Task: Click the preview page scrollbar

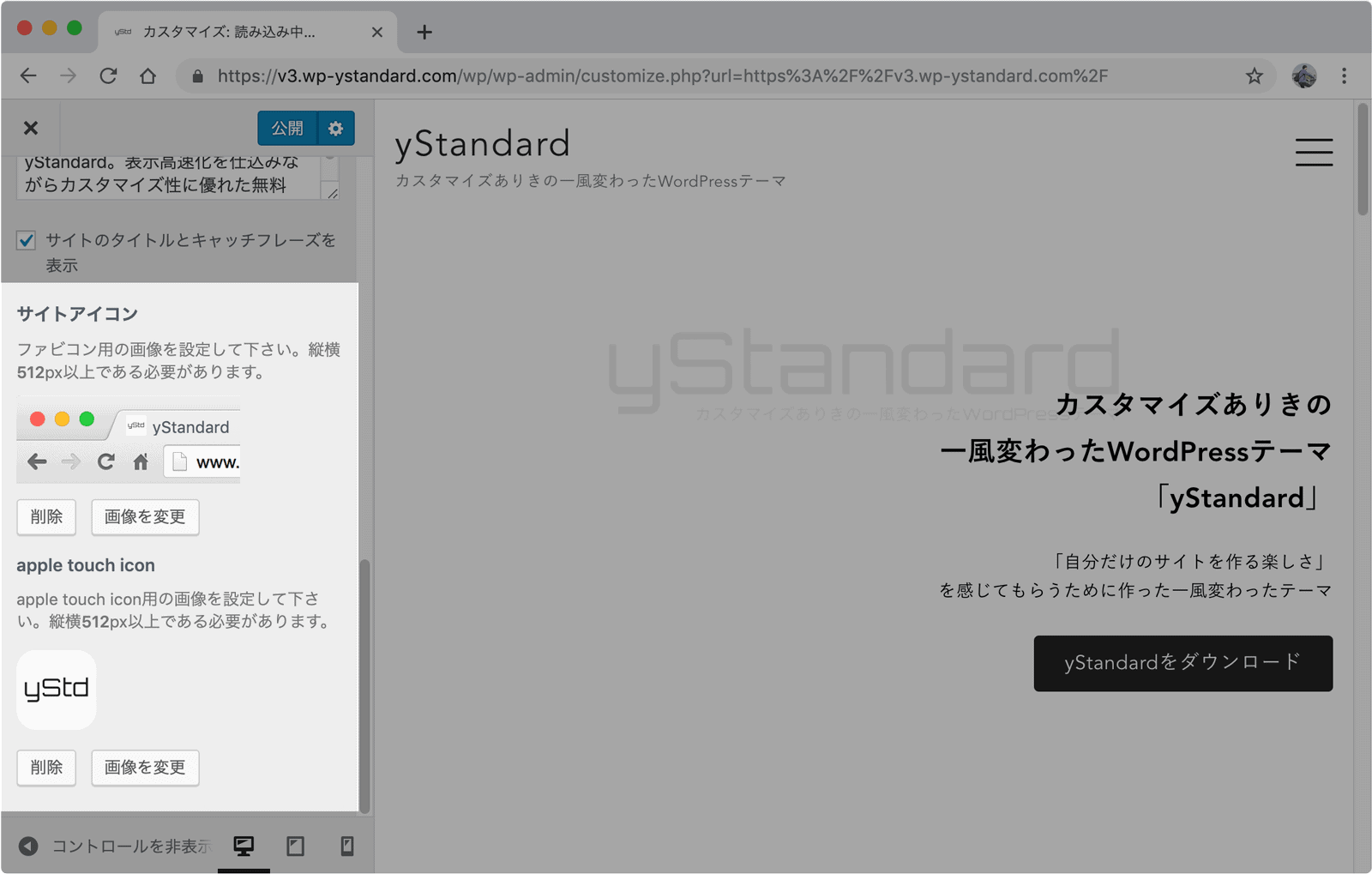Action: [1363, 160]
